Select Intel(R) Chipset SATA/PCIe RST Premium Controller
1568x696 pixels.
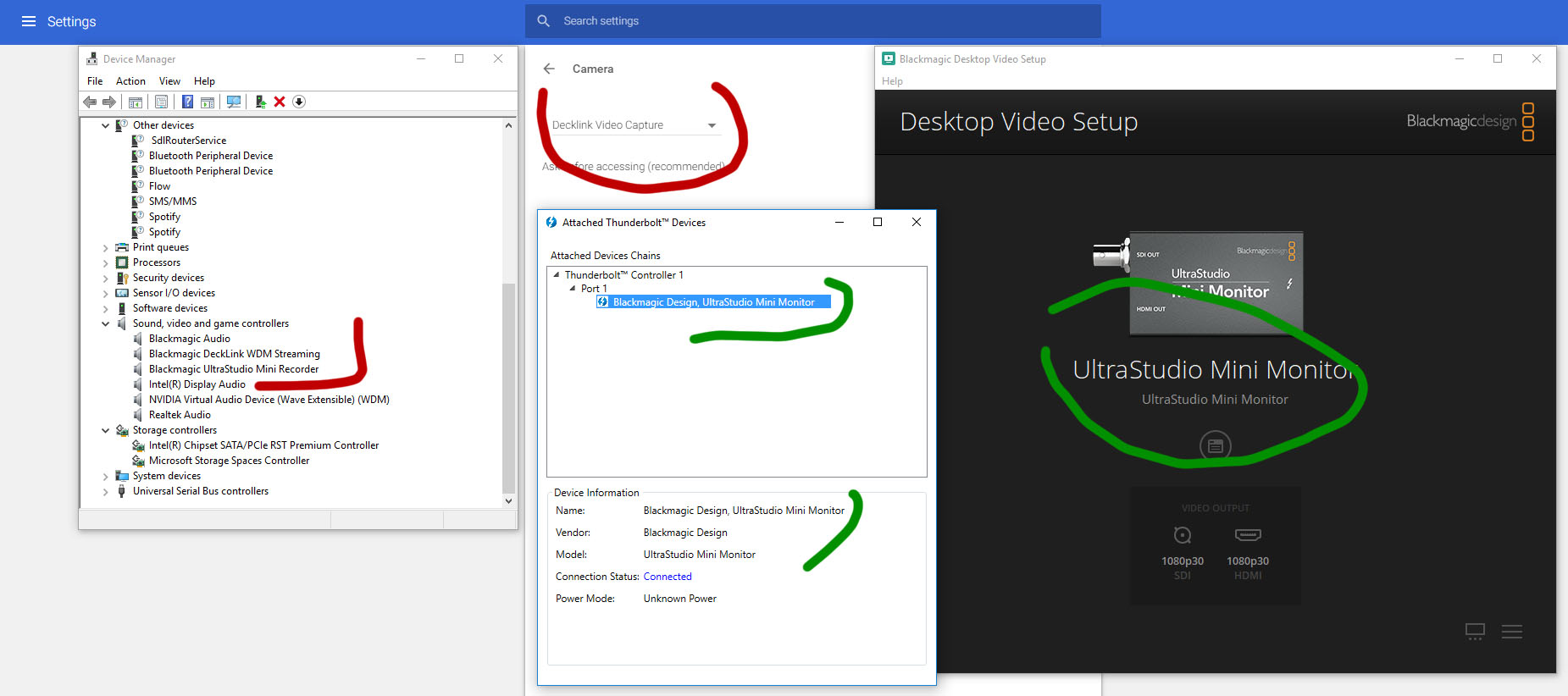(x=263, y=445)
